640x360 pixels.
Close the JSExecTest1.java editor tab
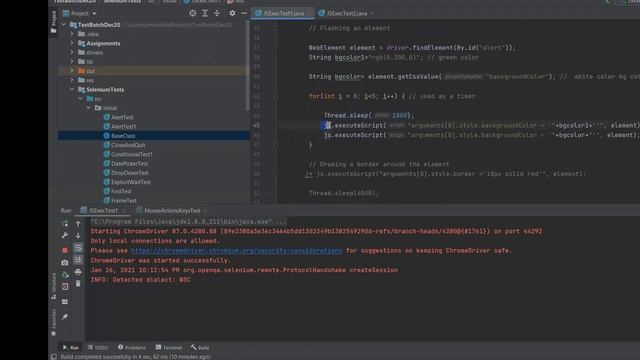(x=309, y=13)
